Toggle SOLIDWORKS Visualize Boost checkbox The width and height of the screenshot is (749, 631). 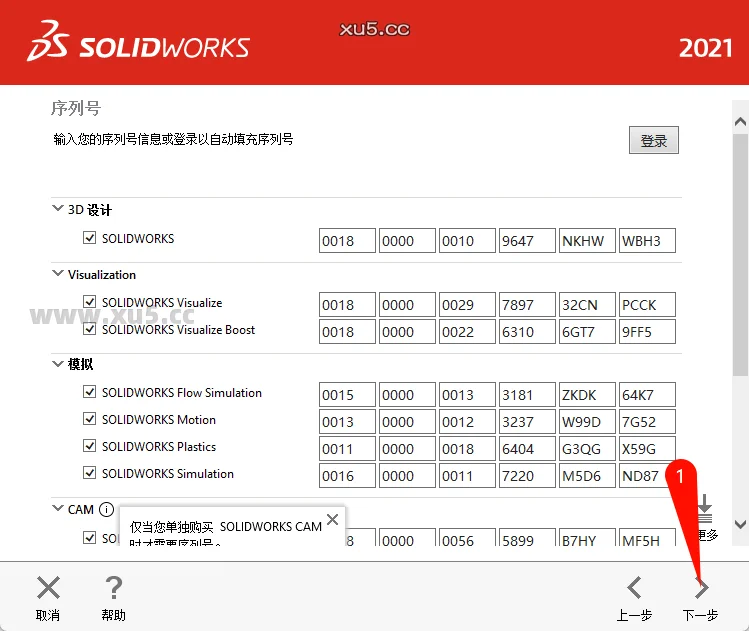90,329
